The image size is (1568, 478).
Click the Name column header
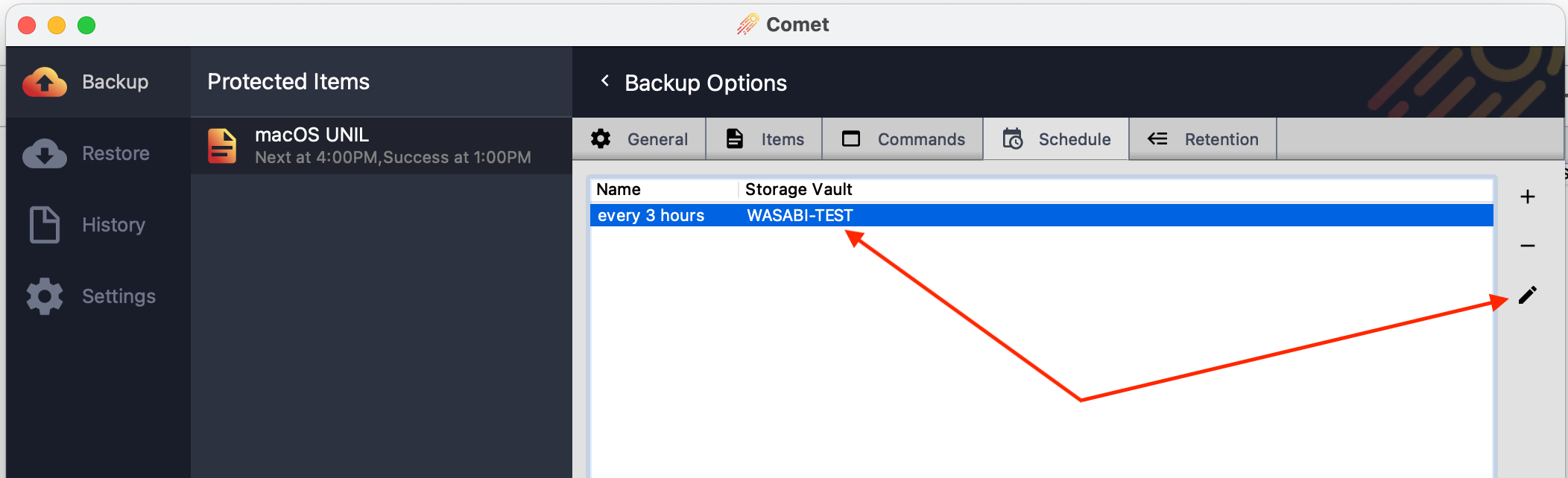click(x=619, y=190)
